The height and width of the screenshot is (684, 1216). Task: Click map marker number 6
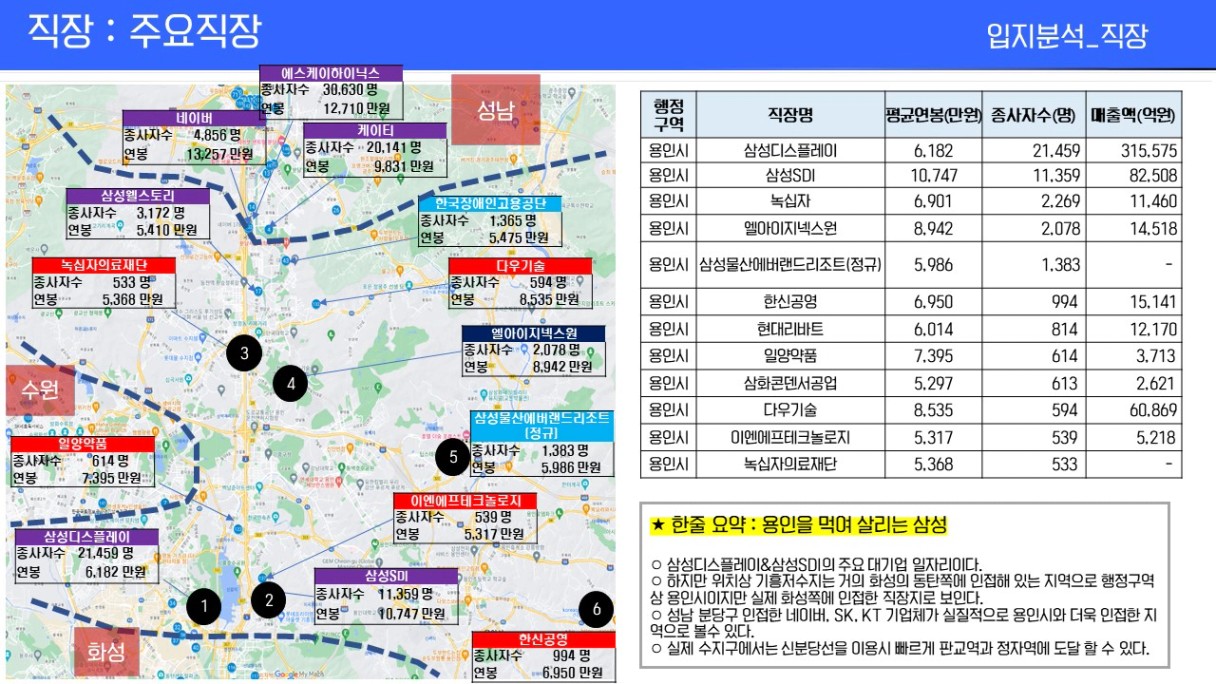coord(597,608)
